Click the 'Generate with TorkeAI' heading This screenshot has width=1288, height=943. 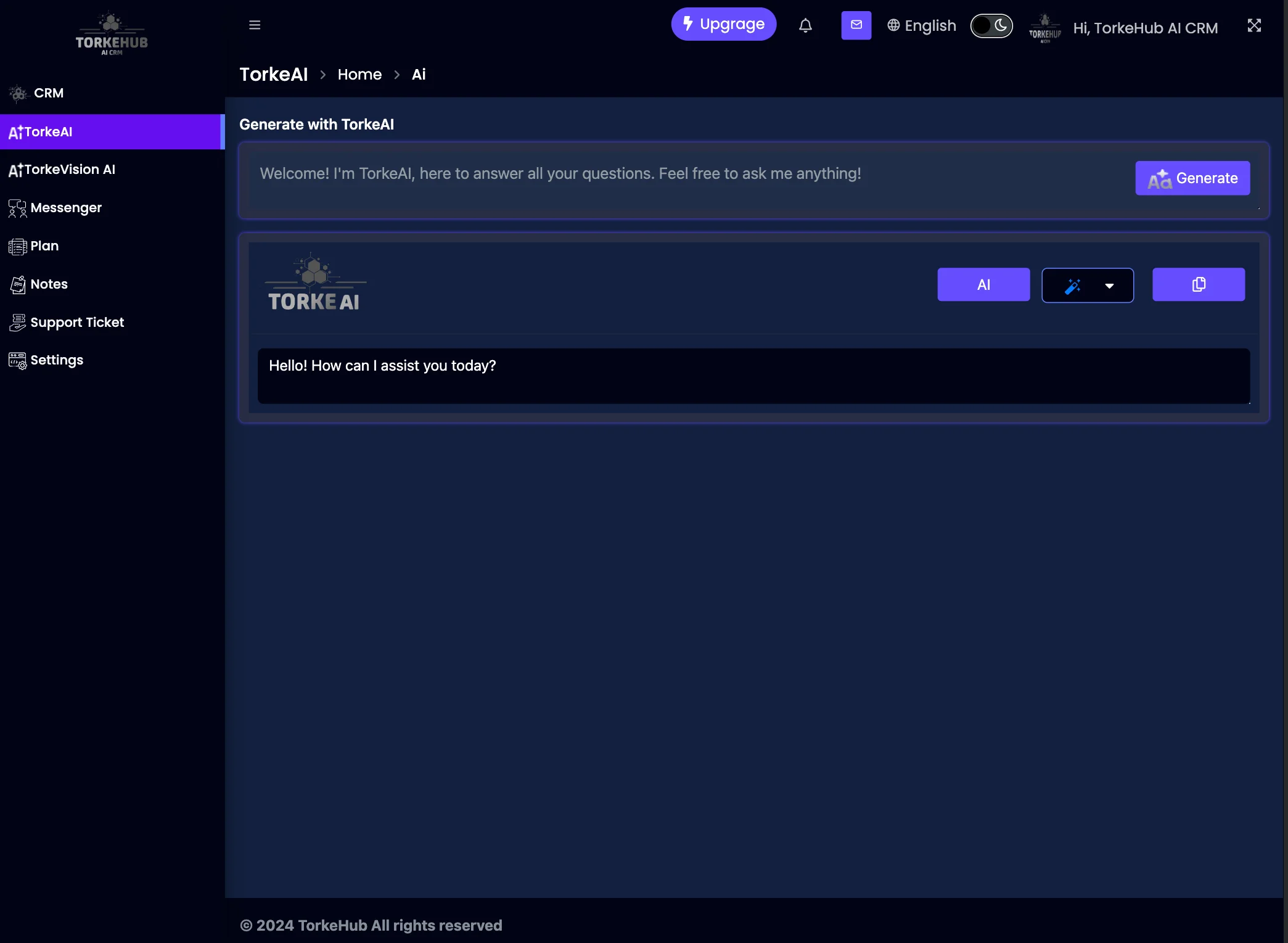pyautogui.click(x=316, y=125)
